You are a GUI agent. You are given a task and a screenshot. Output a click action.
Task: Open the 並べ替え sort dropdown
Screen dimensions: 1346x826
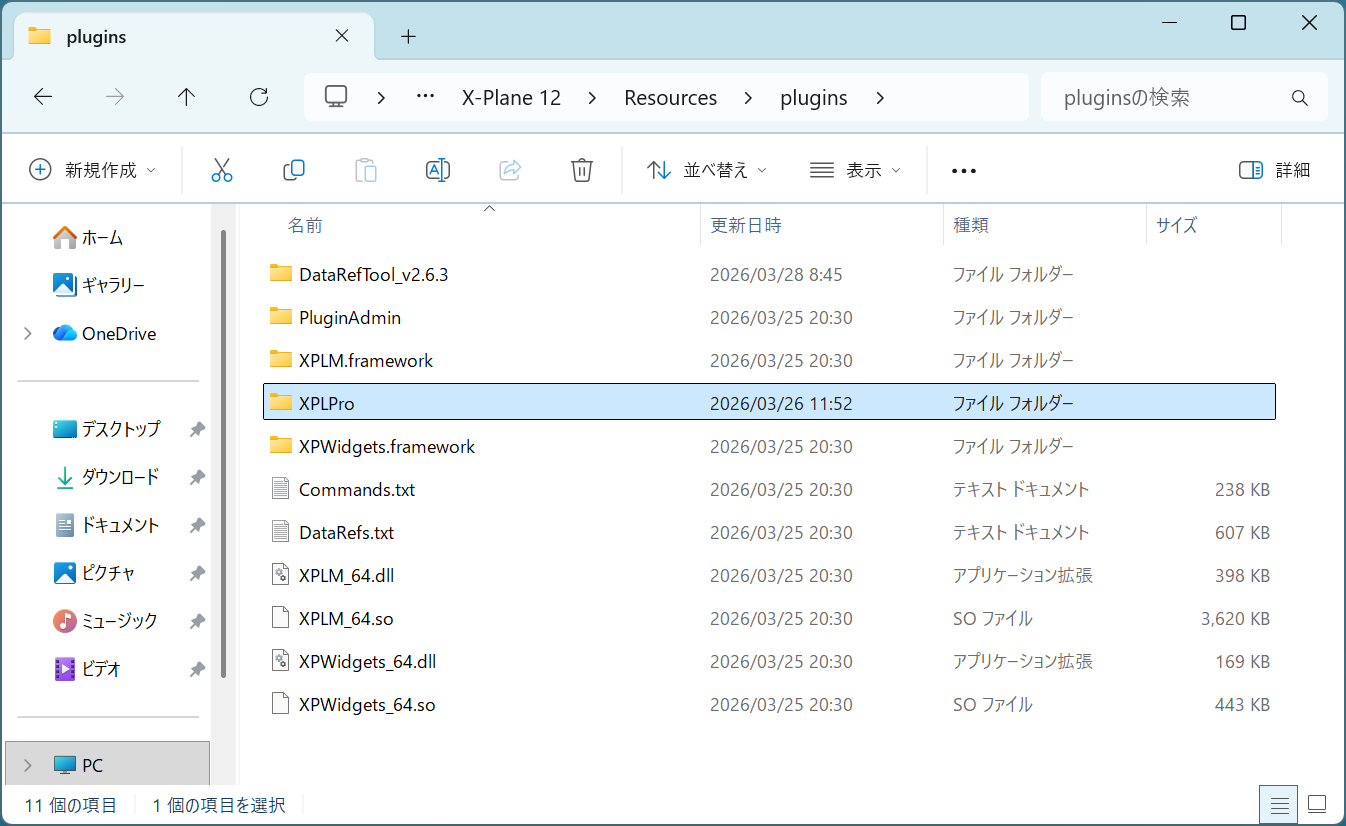707,170
